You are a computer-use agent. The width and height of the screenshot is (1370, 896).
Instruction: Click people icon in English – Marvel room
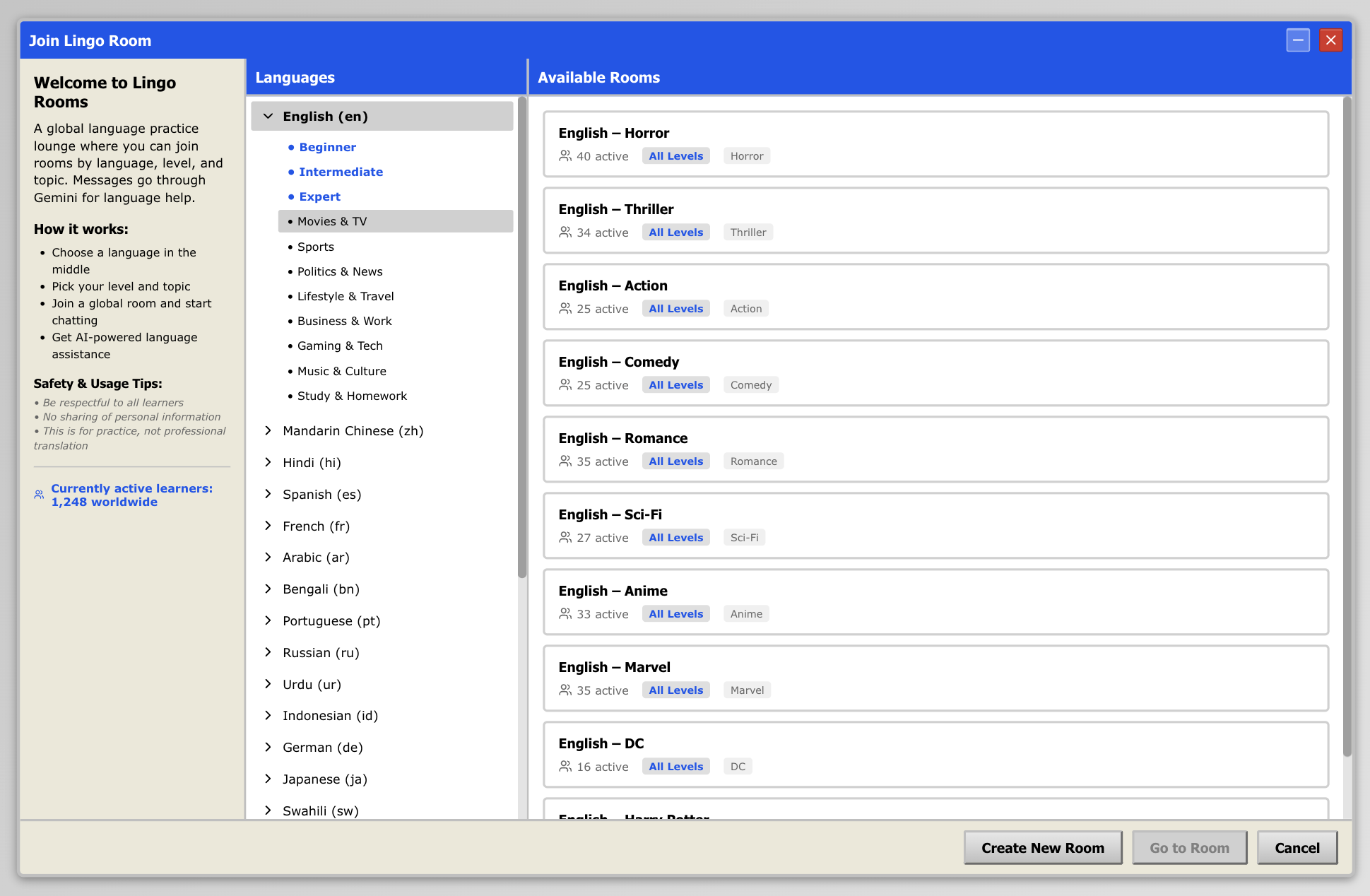[565, 690]
